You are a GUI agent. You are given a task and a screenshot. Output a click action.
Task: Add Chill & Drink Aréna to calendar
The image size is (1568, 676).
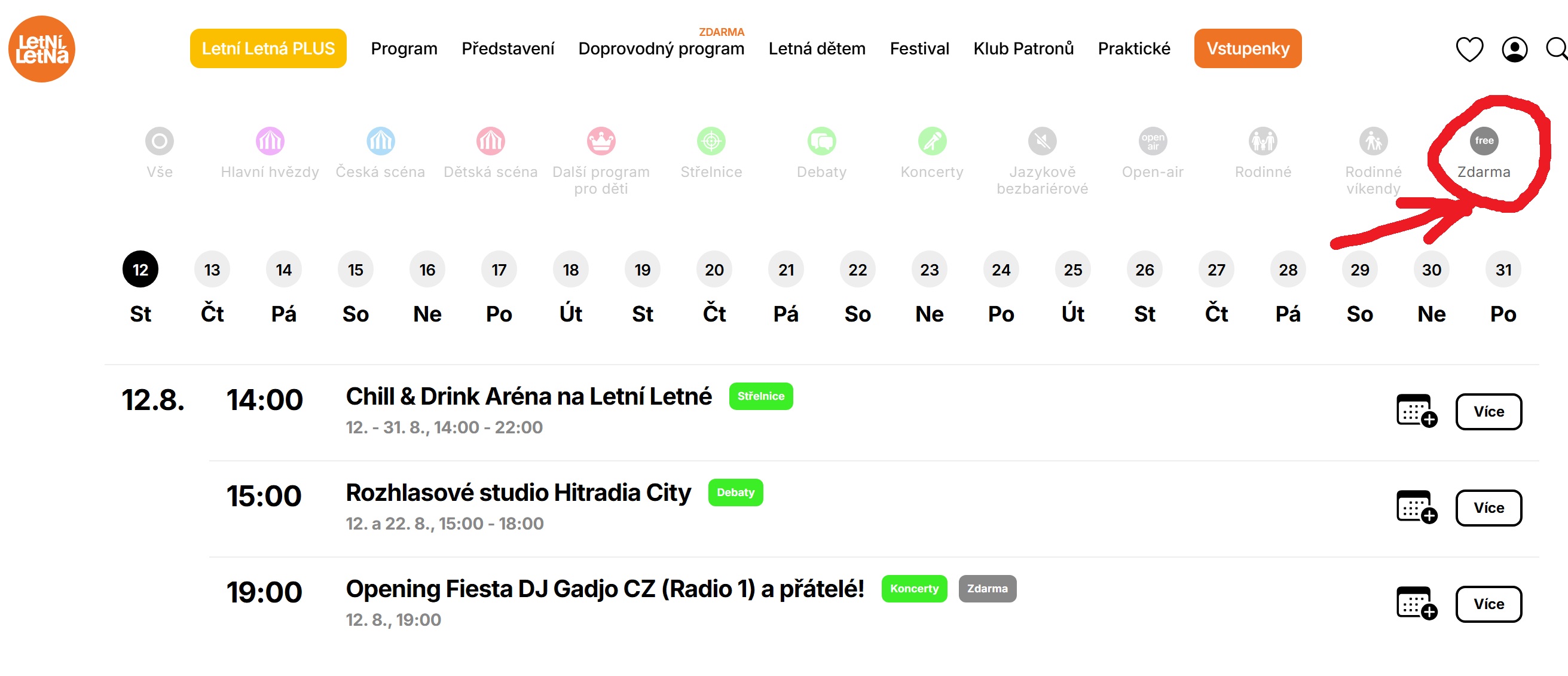coord(1416,411)
